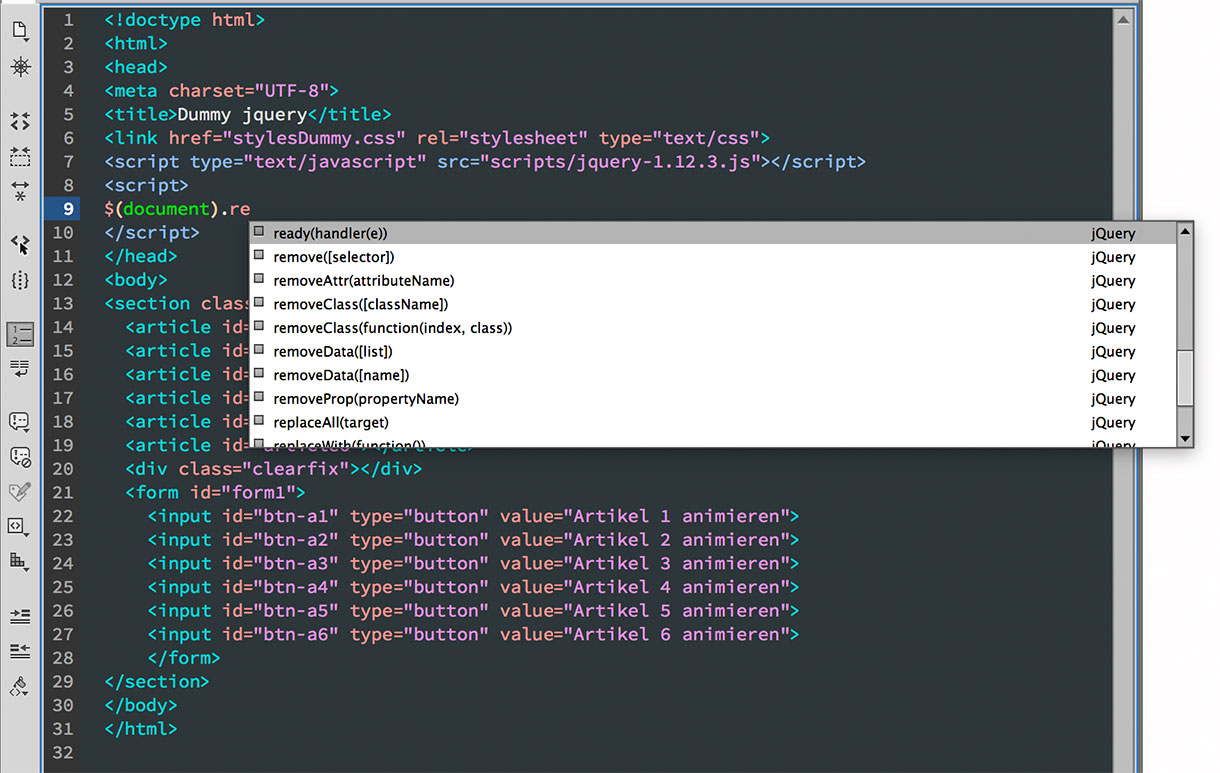
Task: Select ready(handler(e)) from the code hints
Action: 712,233
